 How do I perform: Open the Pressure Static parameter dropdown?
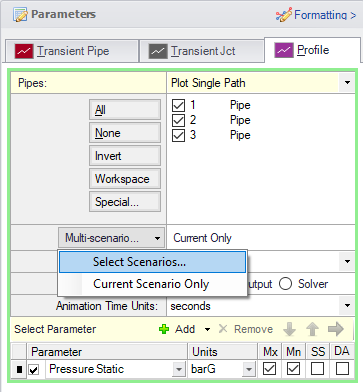(179, 369)
